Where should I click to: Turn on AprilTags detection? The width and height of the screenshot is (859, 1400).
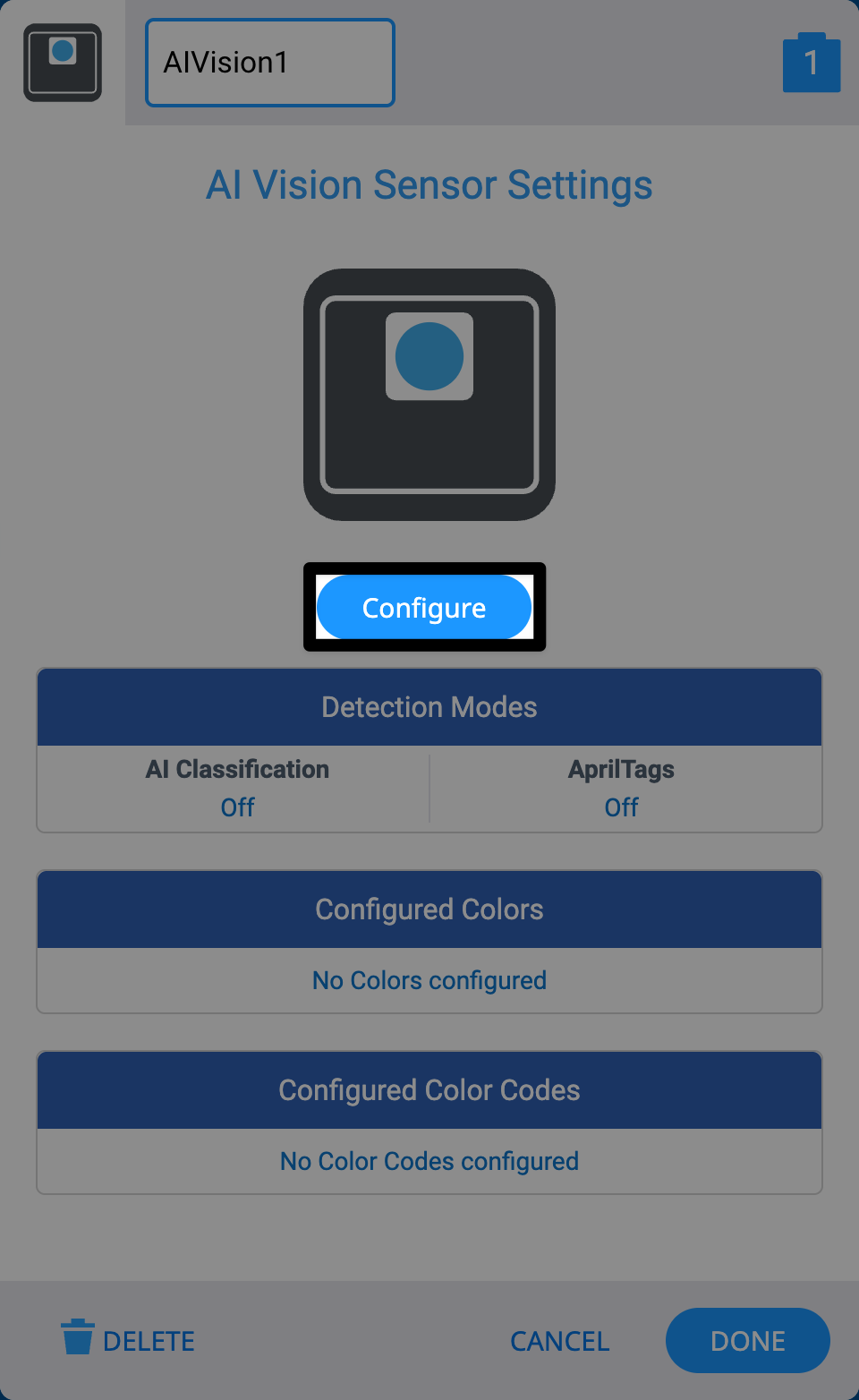[x=622, y=789]
